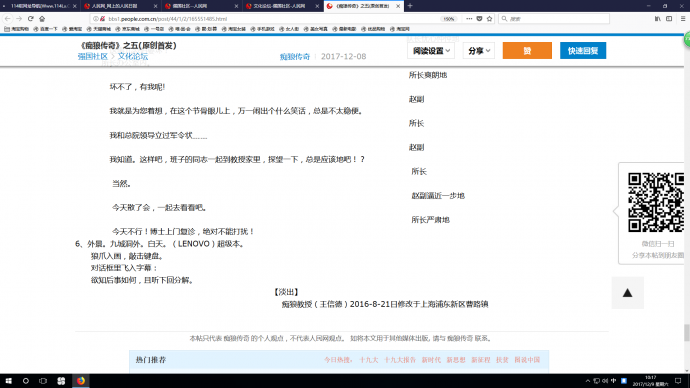Screen dimensions: 690x388
Task: Open the 文化论坛 breadcrumb link
Action: click(132, 56)
